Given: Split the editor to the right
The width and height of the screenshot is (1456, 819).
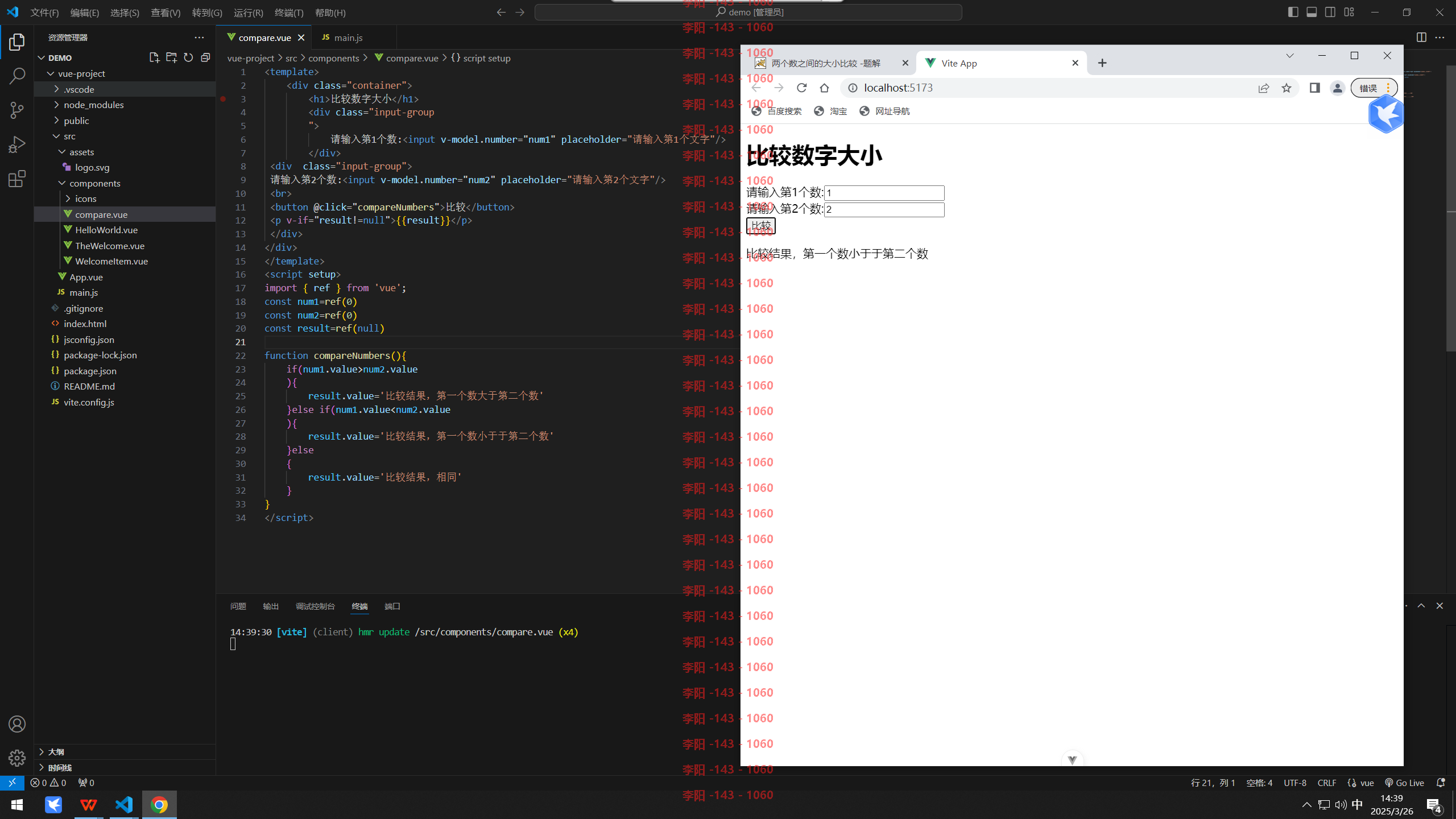Looking at the screenshot, I should (x=1421, y=38).
